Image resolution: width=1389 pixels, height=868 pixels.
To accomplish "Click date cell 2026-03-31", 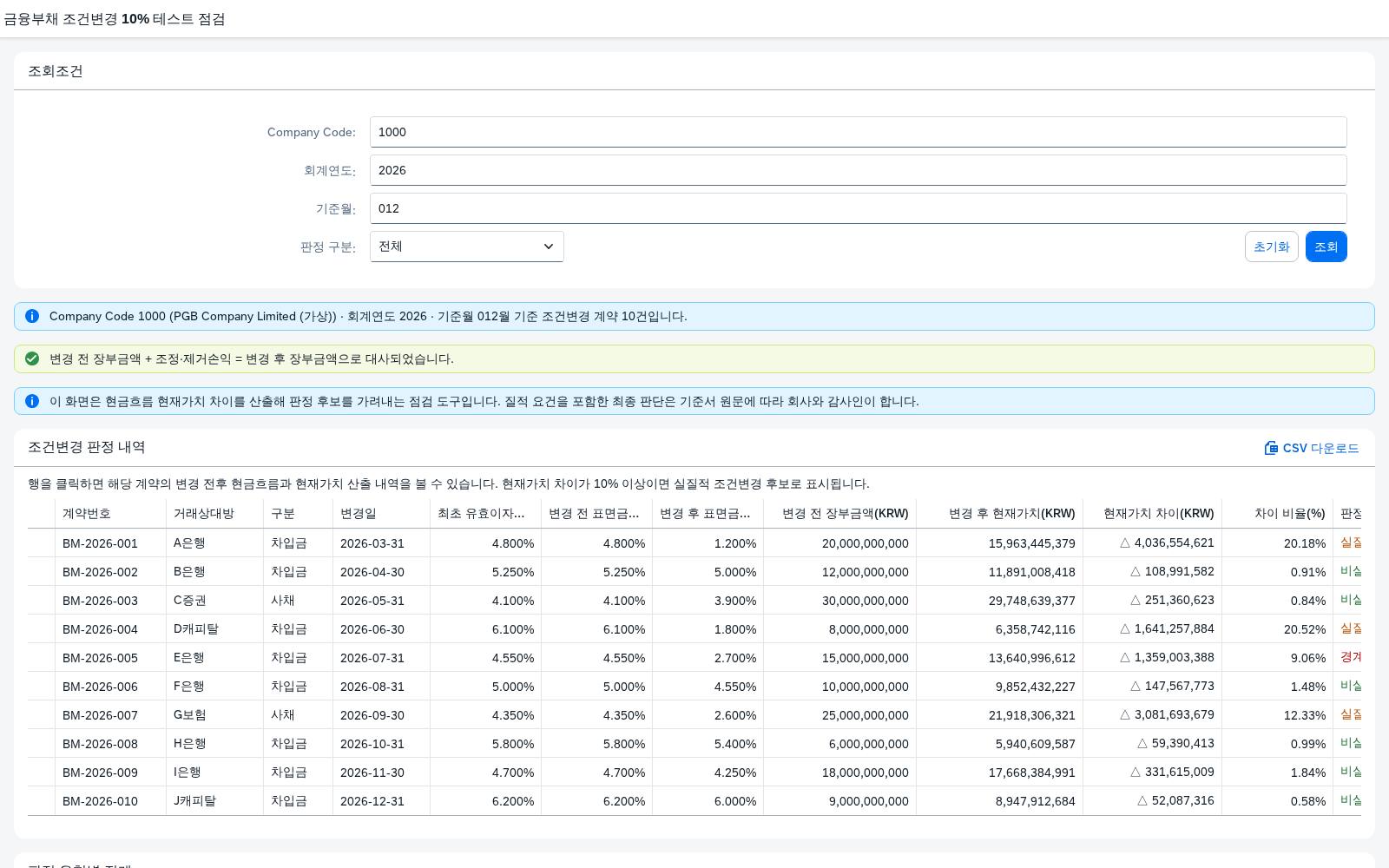I will pos(381,543).
